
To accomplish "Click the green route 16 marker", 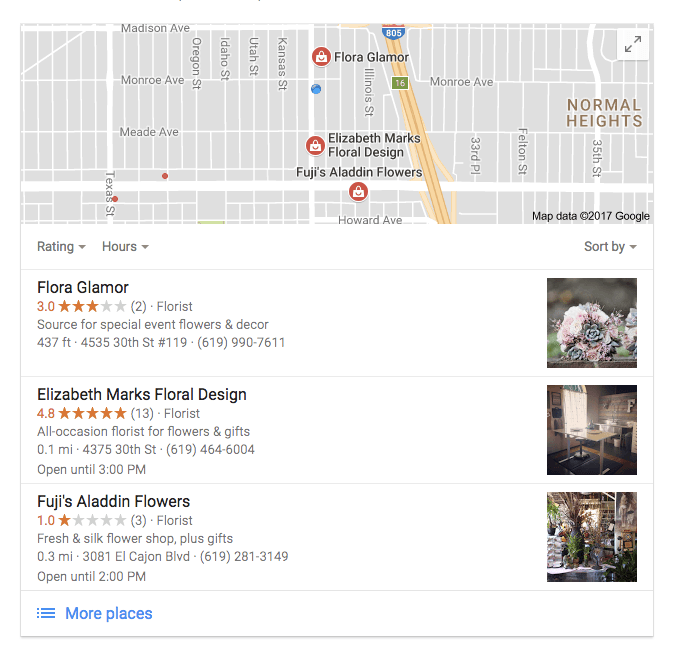I will 400,83.
